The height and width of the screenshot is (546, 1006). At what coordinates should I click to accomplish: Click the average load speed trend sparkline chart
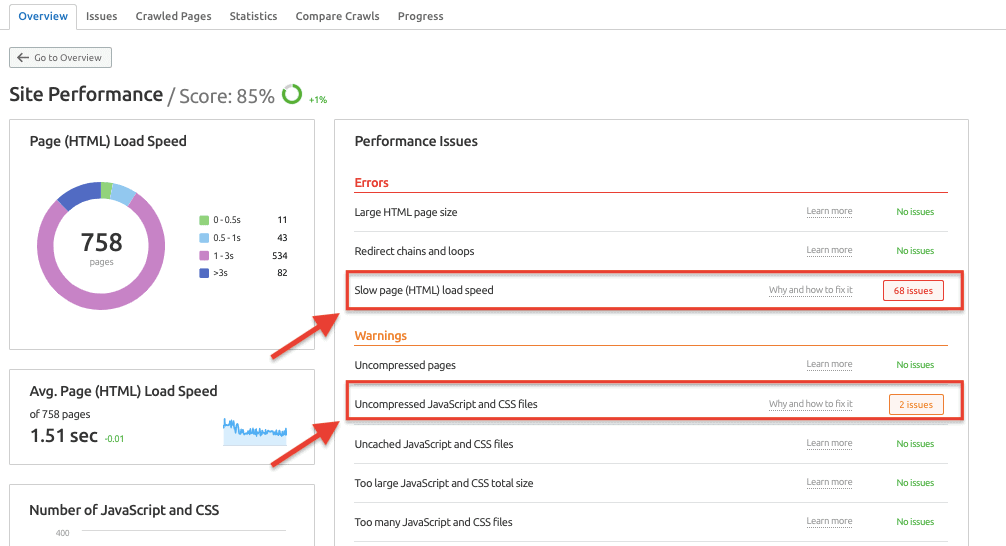coord(255,432)
